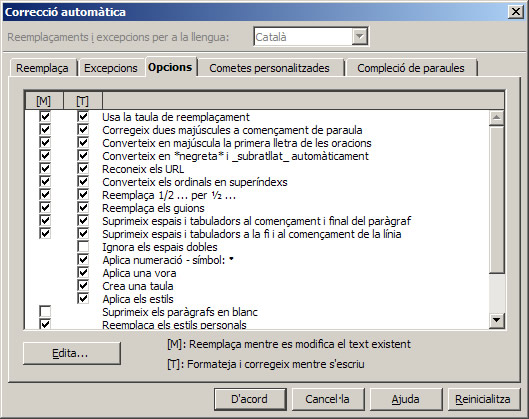Uncheck [T] Aplica els estils
529x419 pixels.
(83, 299)
